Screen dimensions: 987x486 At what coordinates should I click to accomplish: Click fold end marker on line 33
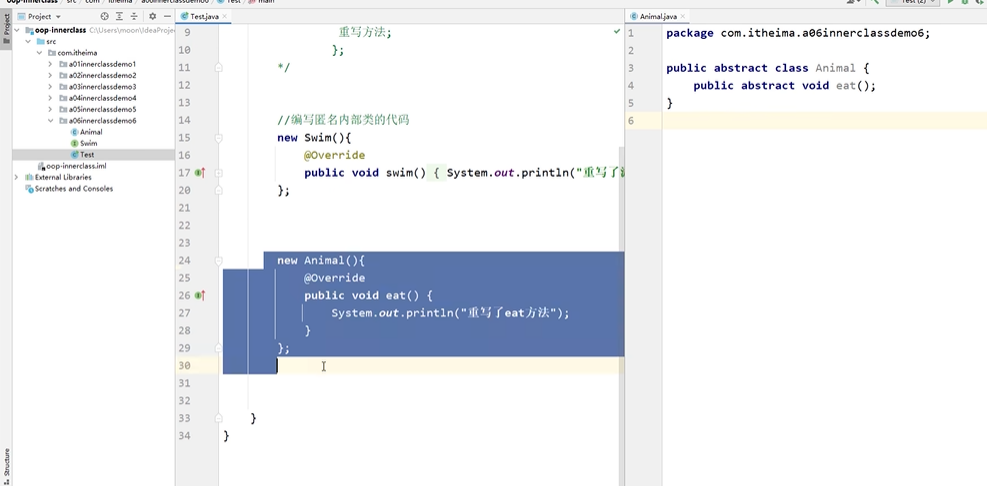point(218,418)
